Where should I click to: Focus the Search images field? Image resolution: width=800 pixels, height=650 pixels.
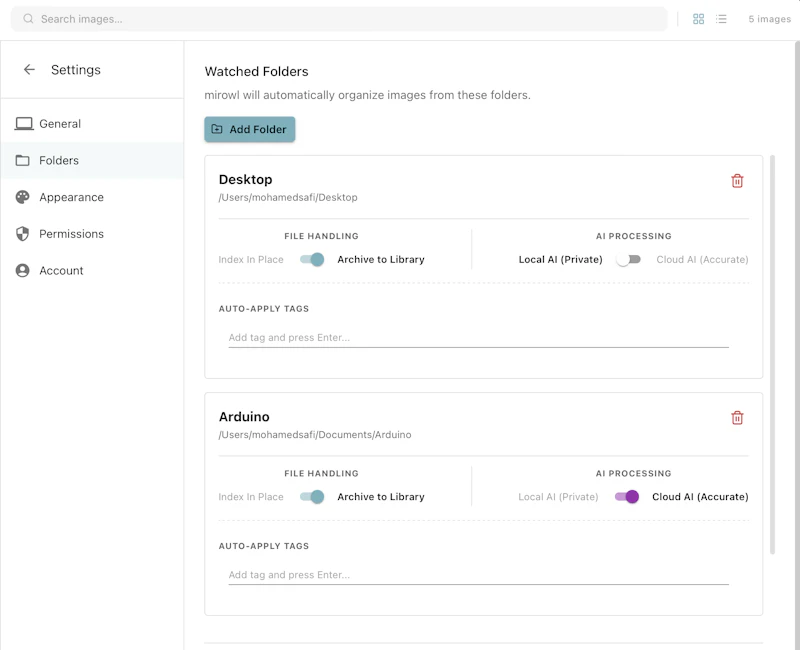[x=339, y=19]
